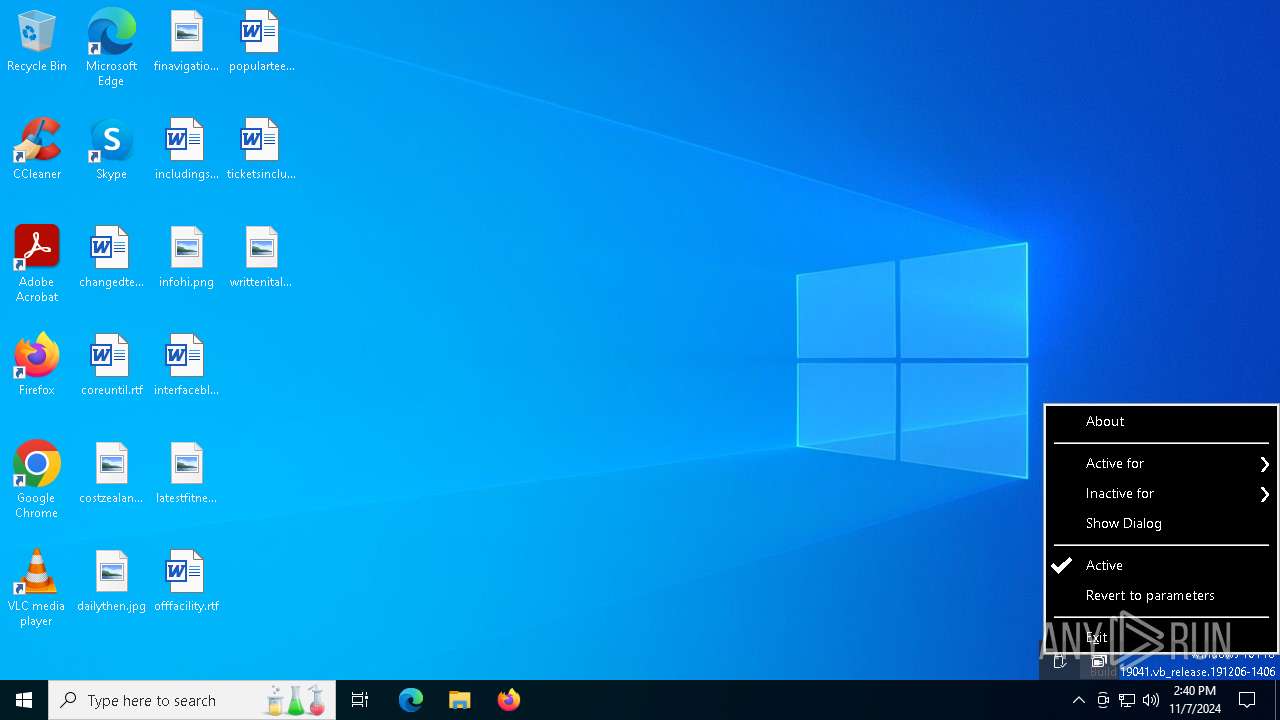This screenshot has height=720, width=1280.
Task: Open File Explorer from the taskbar
Action: coord(459,700)
